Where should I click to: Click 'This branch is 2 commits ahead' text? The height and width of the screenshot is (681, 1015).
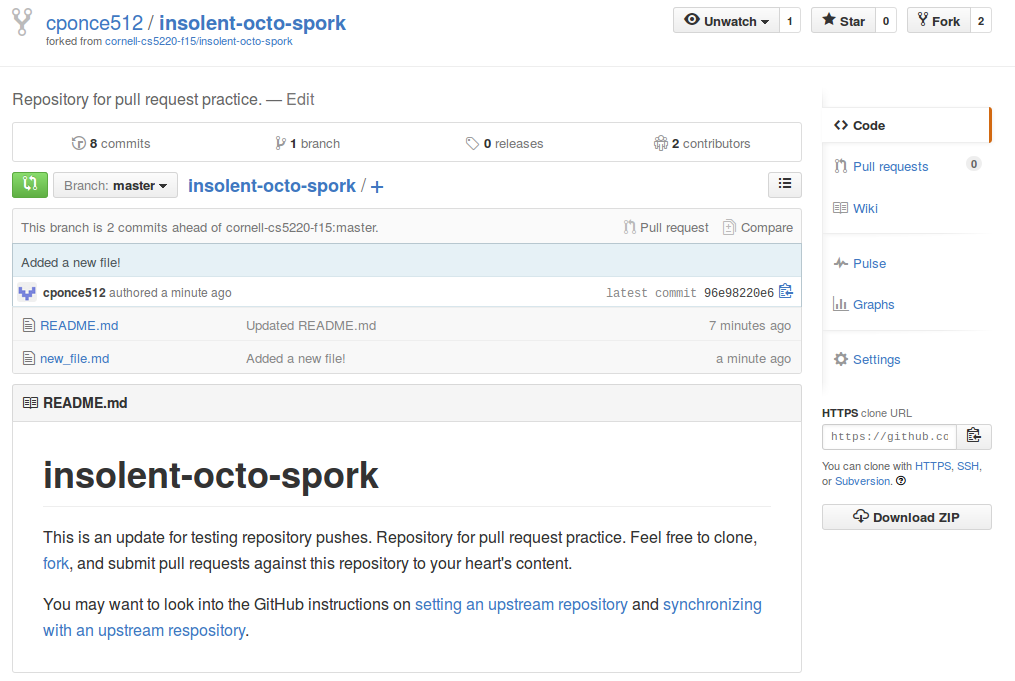point(199,227)
